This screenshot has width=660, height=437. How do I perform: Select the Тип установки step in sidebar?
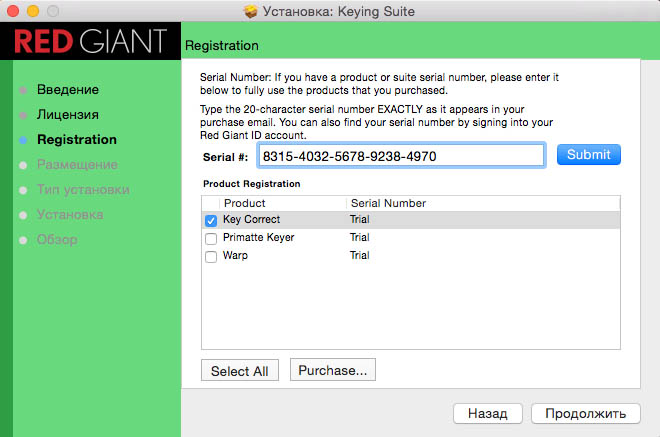click(83, 190)
